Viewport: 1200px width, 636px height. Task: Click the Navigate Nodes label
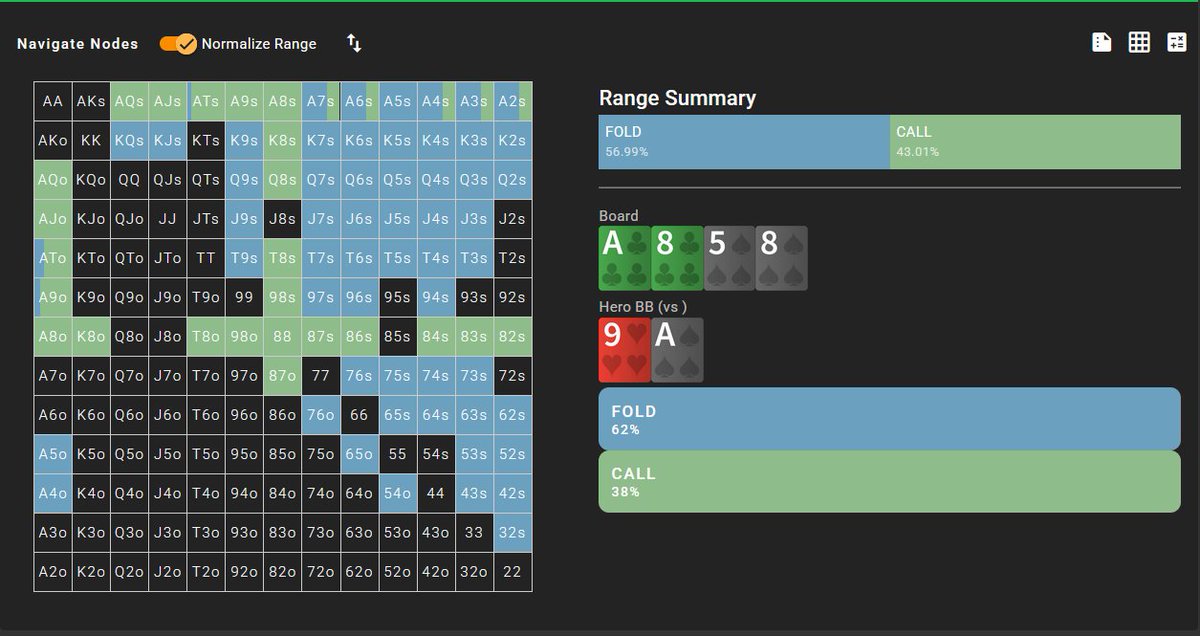click(x=78, y=44)
